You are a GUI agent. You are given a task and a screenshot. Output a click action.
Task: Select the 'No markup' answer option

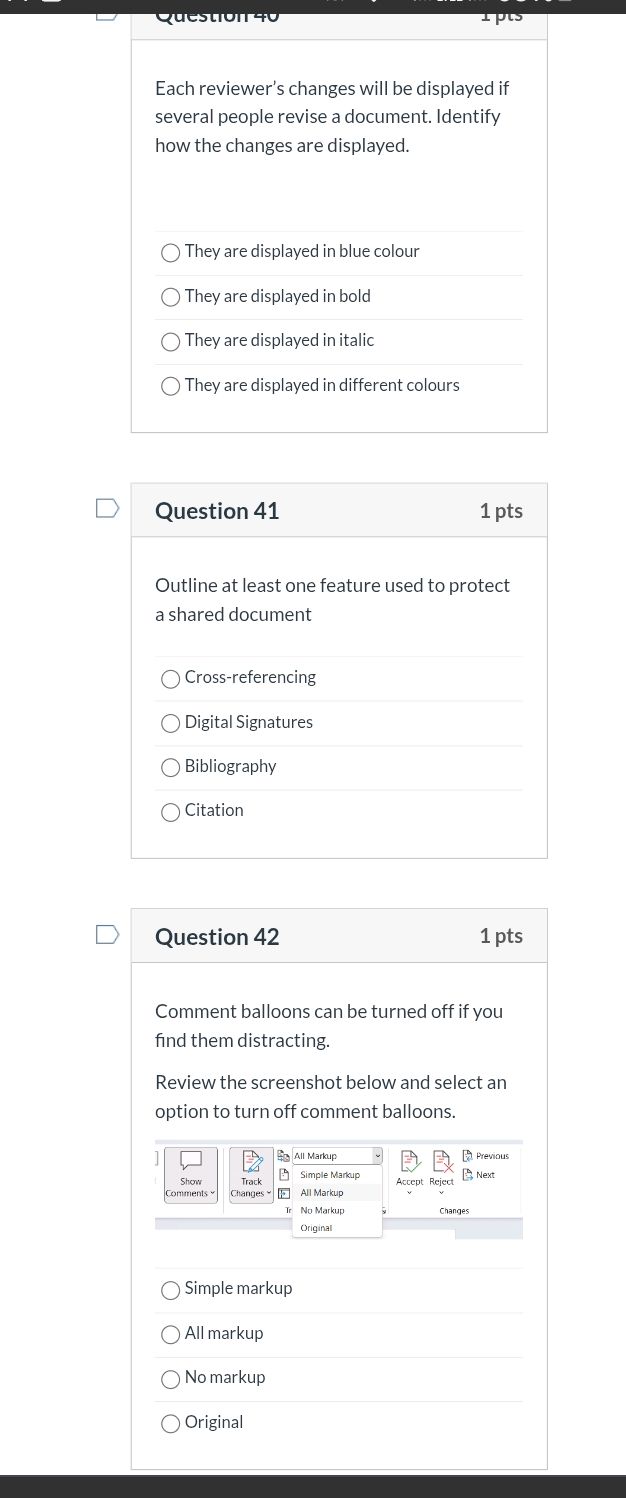click(x=171, y=1379)
